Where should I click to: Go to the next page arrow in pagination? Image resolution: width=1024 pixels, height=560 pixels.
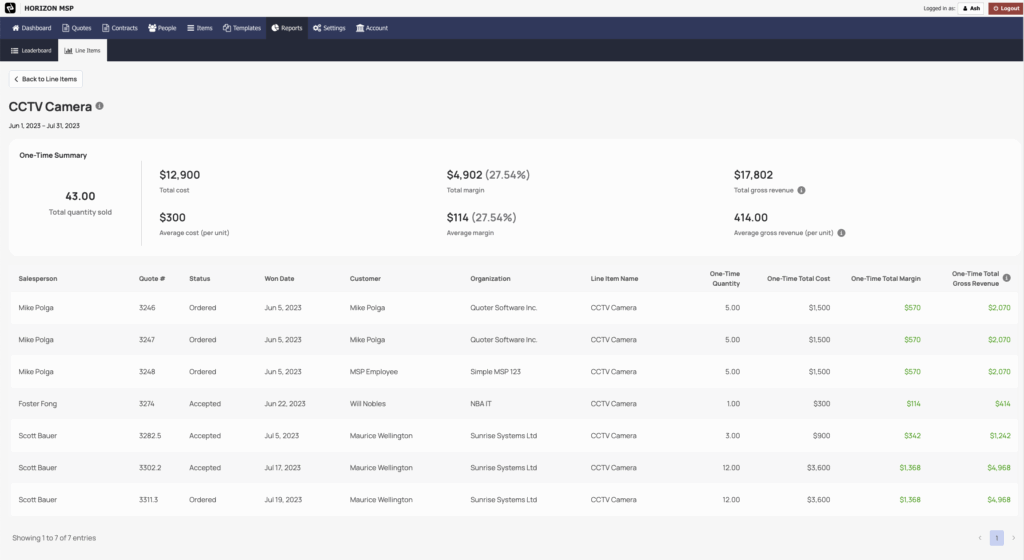click(x=1012, y=538)
